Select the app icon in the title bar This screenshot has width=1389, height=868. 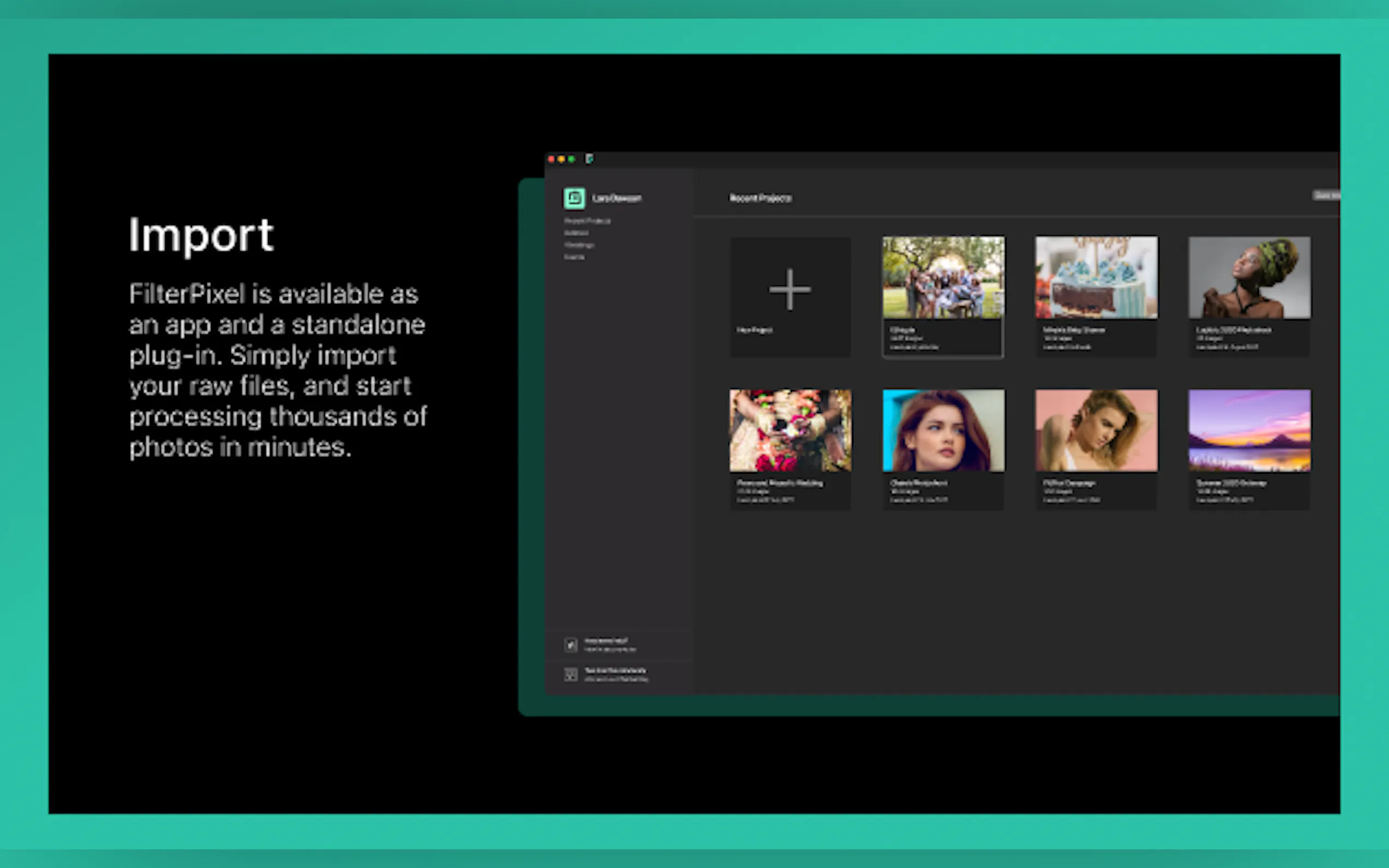[589, 159]
